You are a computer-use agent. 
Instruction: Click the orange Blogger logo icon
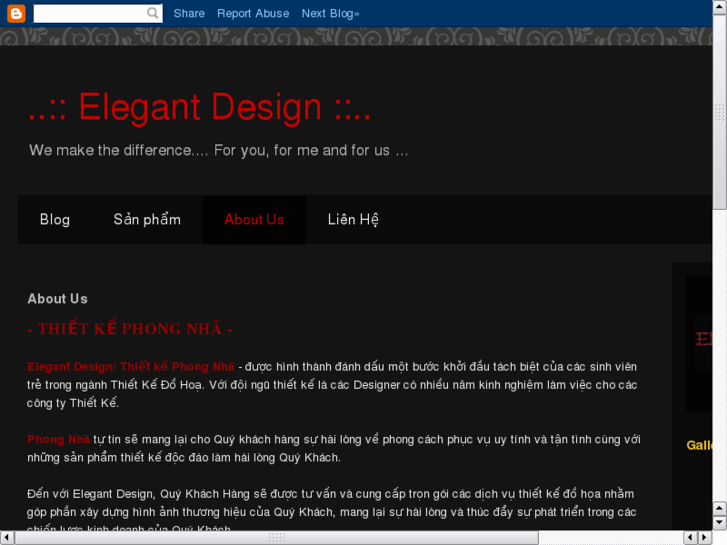[16, 13]
